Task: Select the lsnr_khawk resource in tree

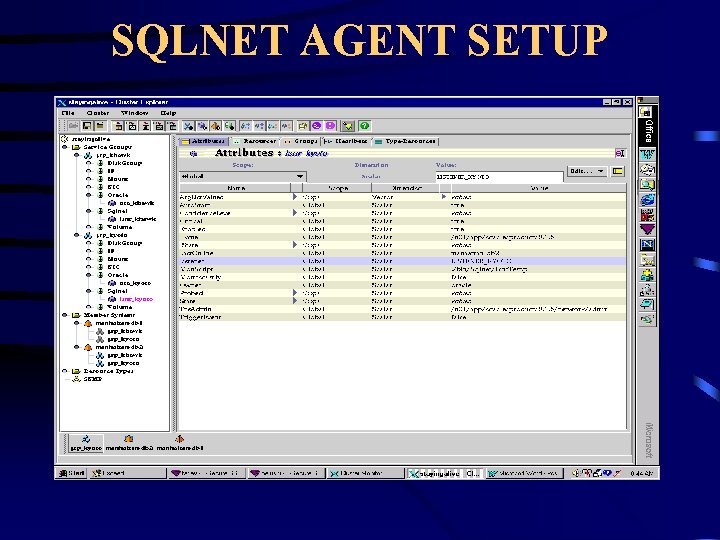Action: pyautogui.click(x=138, y=219)
